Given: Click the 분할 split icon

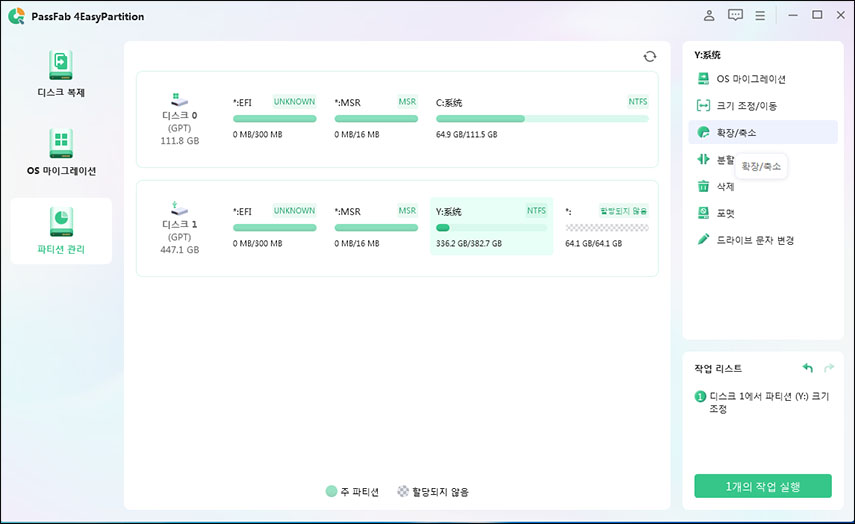Looking at the screenshot, I should pos(703,159).
